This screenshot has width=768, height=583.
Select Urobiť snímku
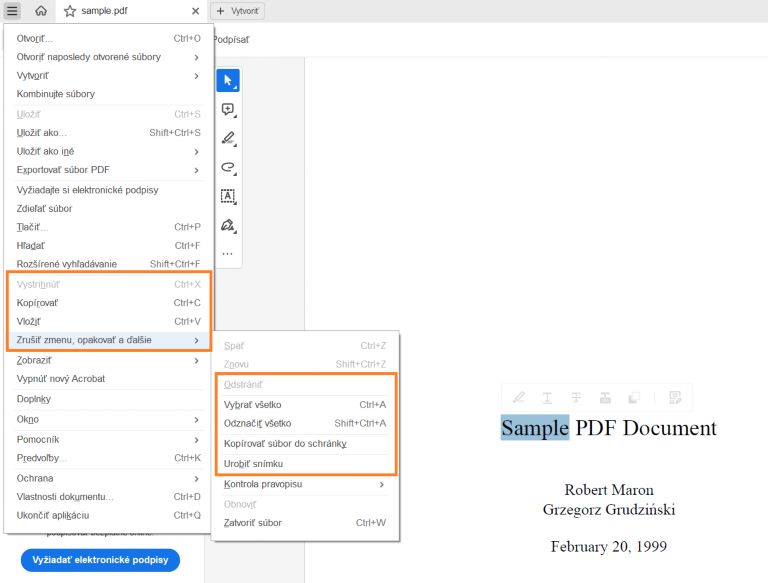click(x=305, y=463)
